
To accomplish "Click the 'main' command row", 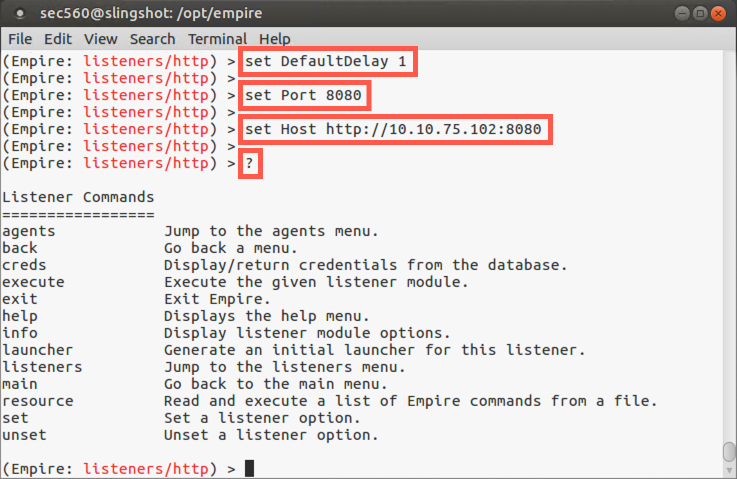I will 195,384.
